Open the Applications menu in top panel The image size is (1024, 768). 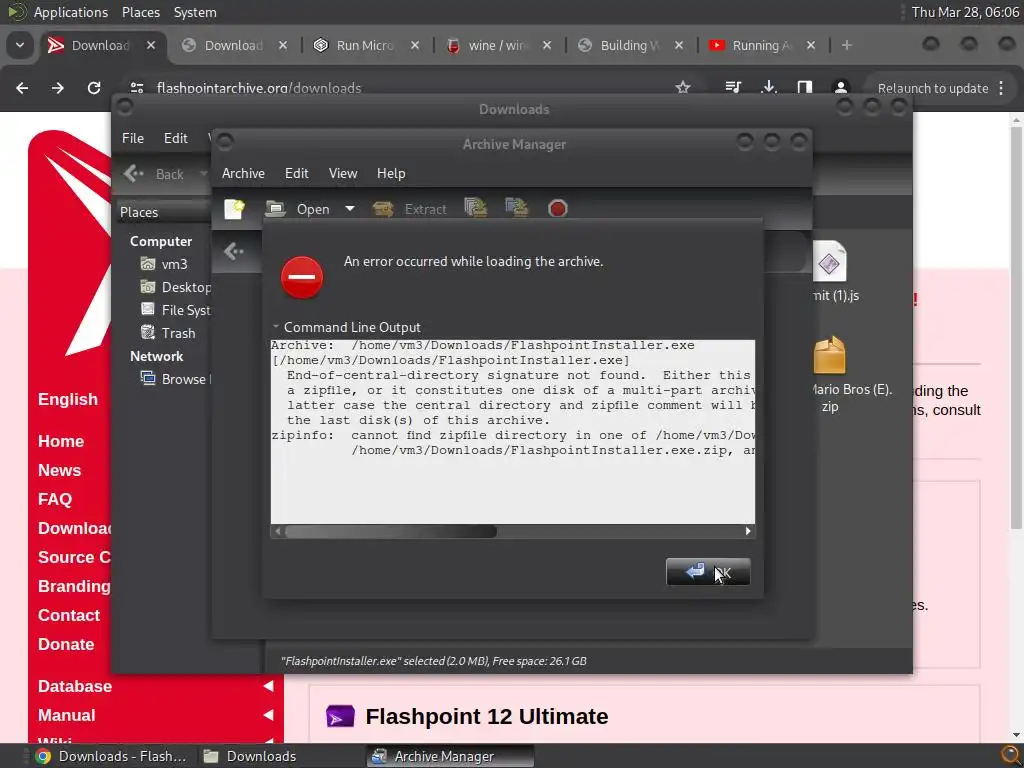(71, 12)
